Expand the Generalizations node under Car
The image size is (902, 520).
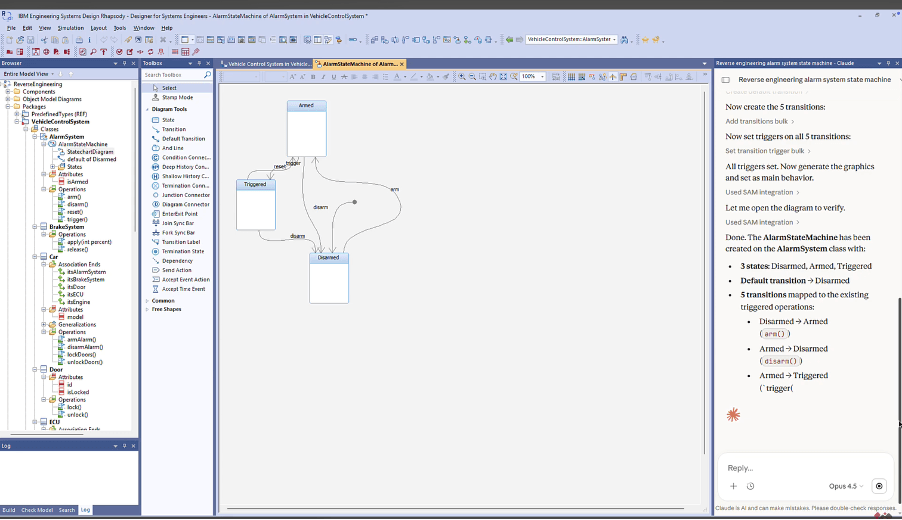point(44,324)
